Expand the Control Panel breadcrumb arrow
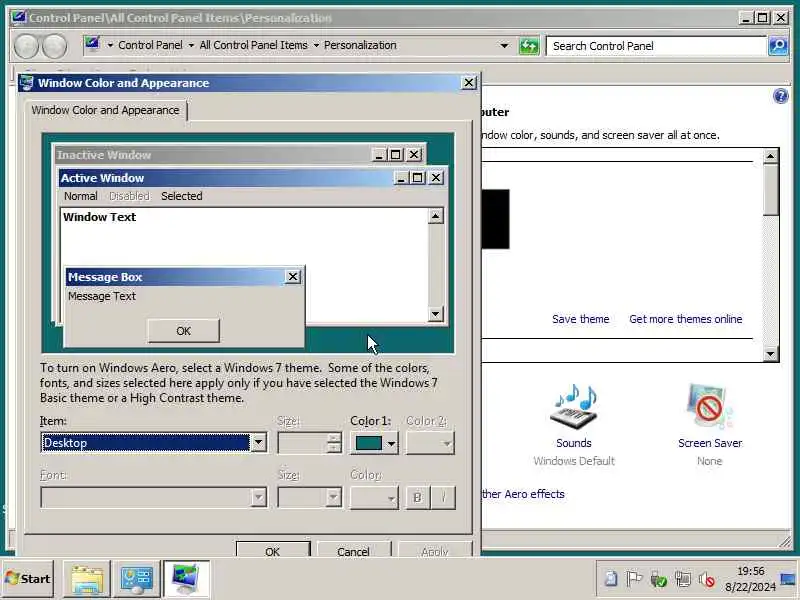Screen dimensions: 800x600 click(x=191, y=45)
